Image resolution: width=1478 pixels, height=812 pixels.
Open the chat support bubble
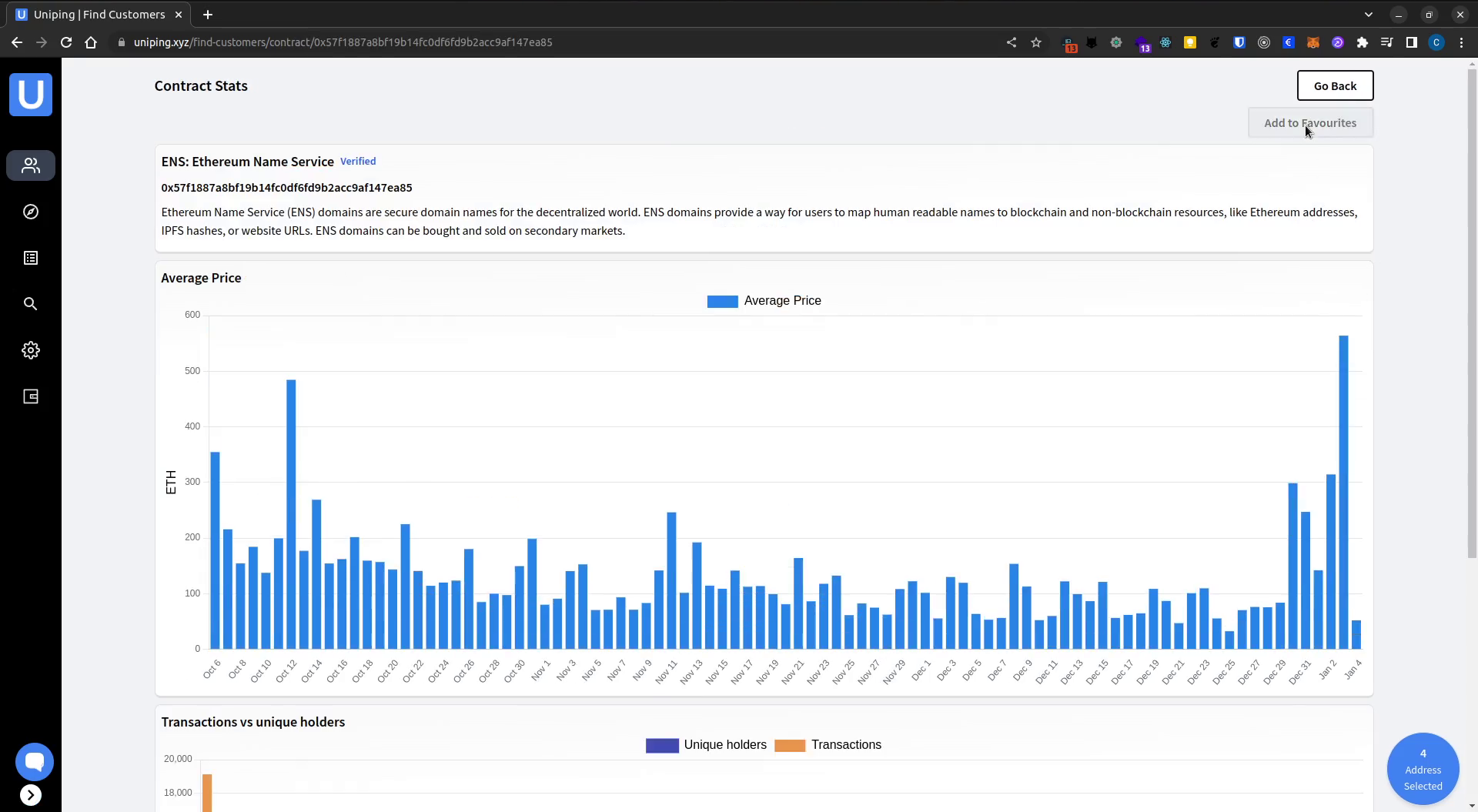(35, 762)
